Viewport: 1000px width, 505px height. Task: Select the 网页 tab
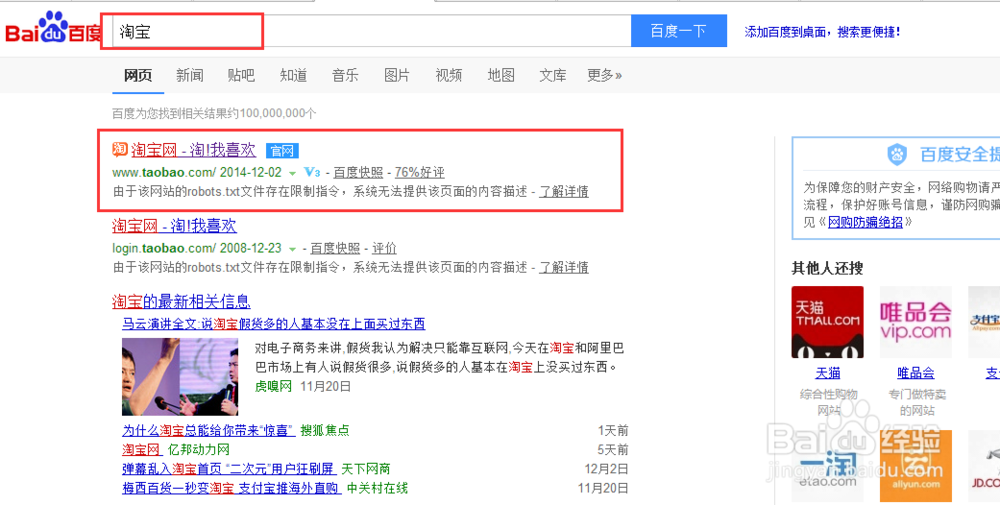138,75
